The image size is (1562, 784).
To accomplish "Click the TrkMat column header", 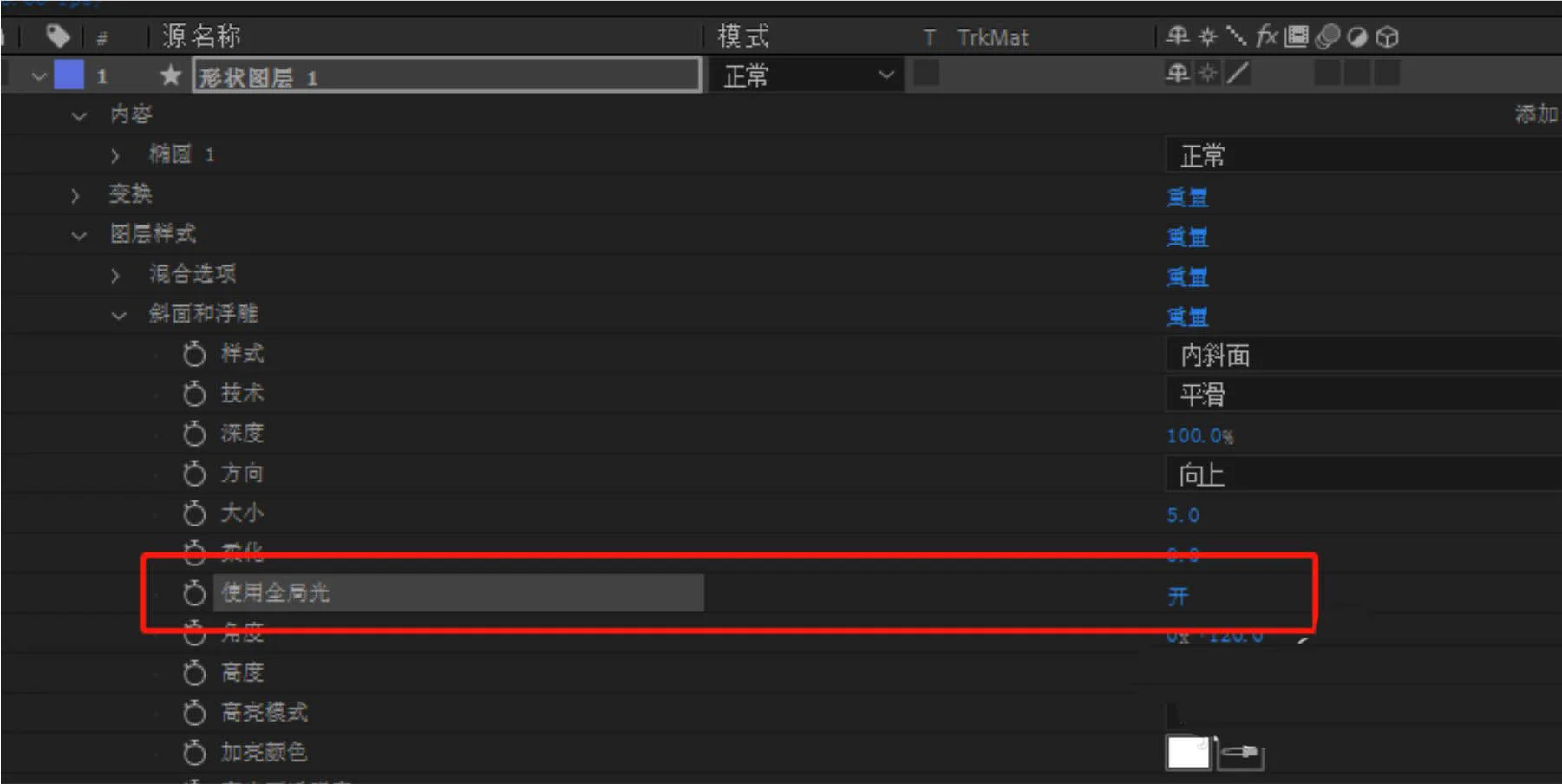I will [993, 37].
